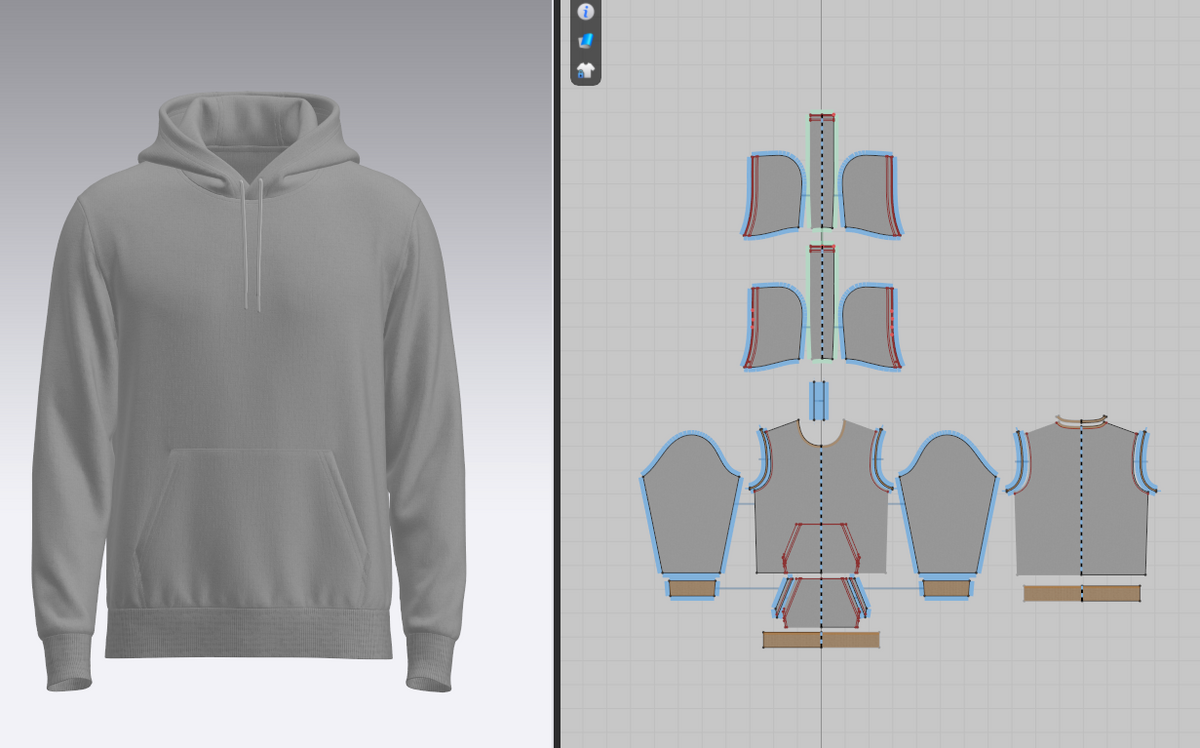Select the lower left hood lining panel
Screen dimensions: 1200x748
pyautogui.click(x=774, y=325)
